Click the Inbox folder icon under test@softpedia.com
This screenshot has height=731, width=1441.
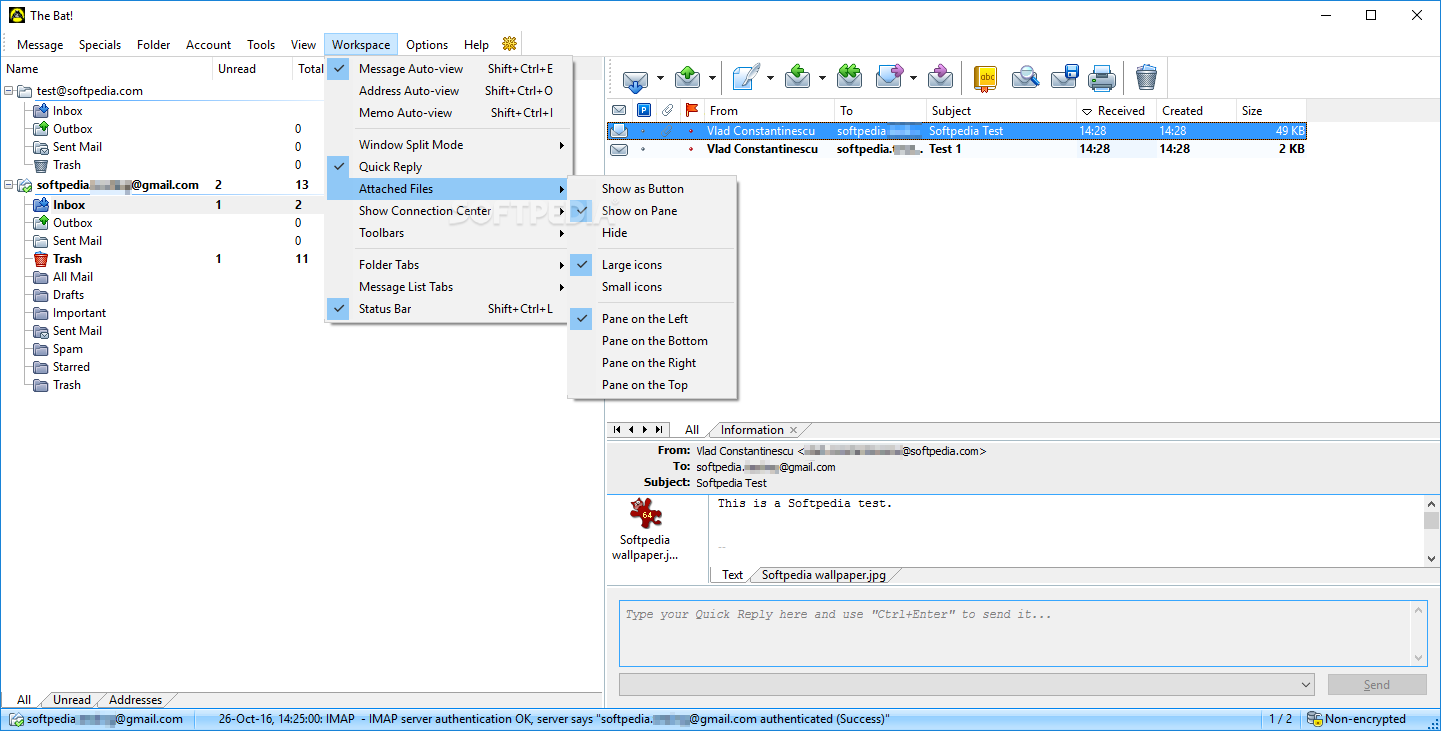pyautogui.click(x=41, y=111)
